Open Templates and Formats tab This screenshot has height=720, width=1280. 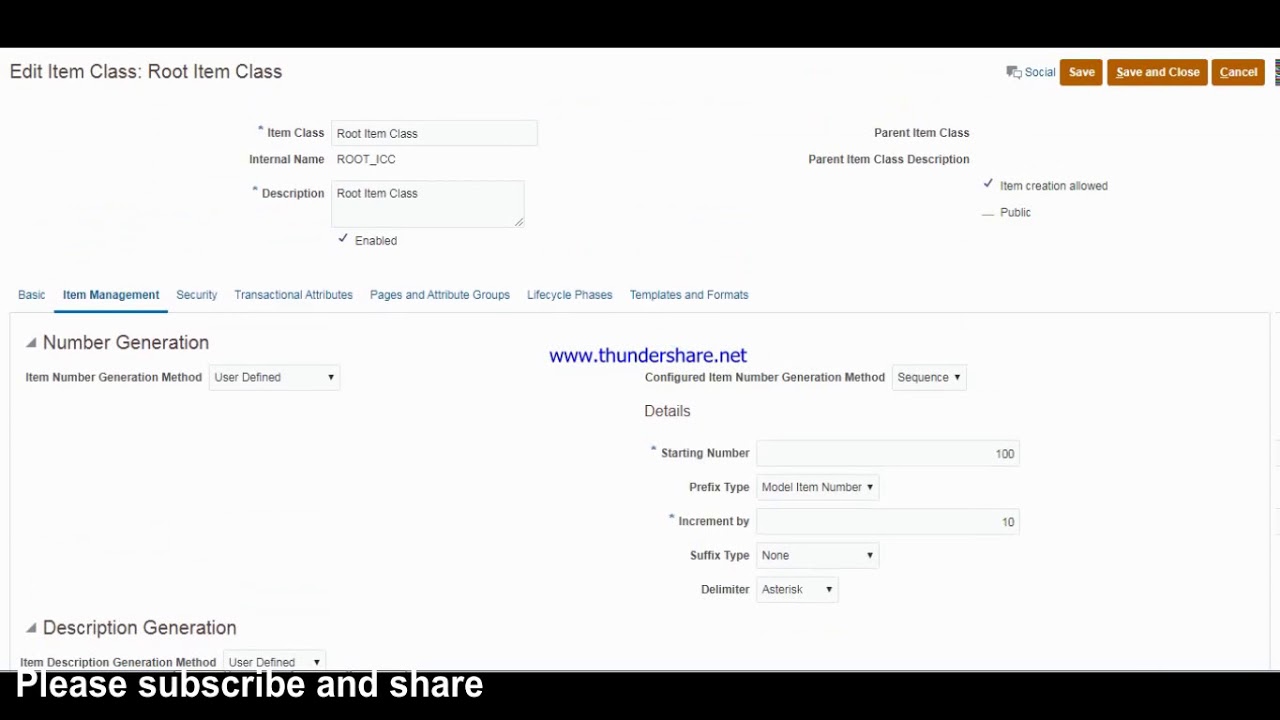tap(689, 295)
